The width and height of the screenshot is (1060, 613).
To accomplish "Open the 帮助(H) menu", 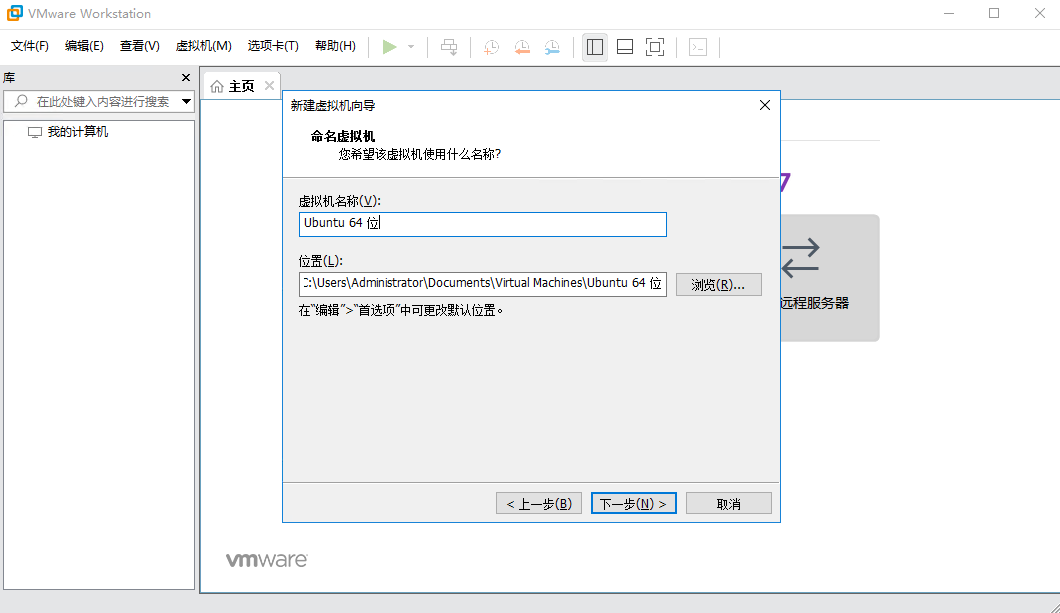I will point(335,46).
